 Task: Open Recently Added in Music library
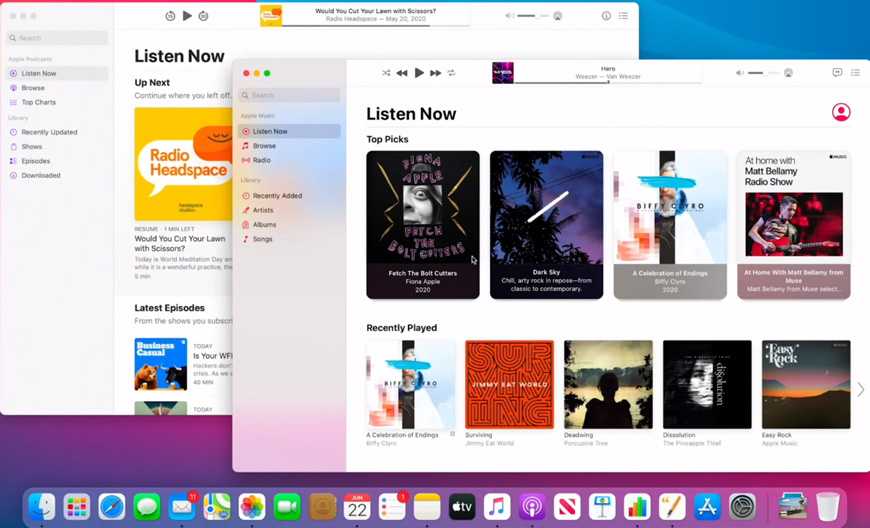(x=277, y=196)
